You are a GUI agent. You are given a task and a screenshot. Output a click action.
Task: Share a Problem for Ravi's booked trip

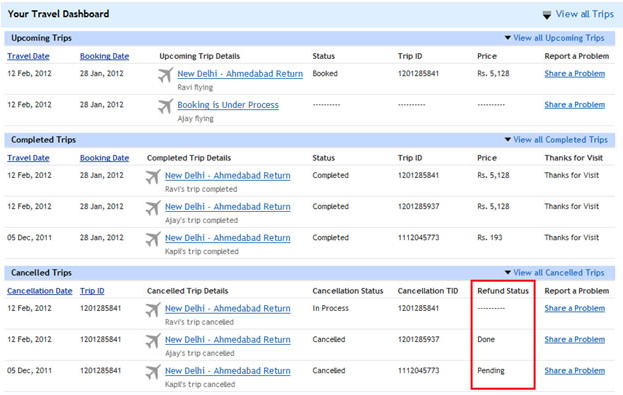click(x=575, y=74)
